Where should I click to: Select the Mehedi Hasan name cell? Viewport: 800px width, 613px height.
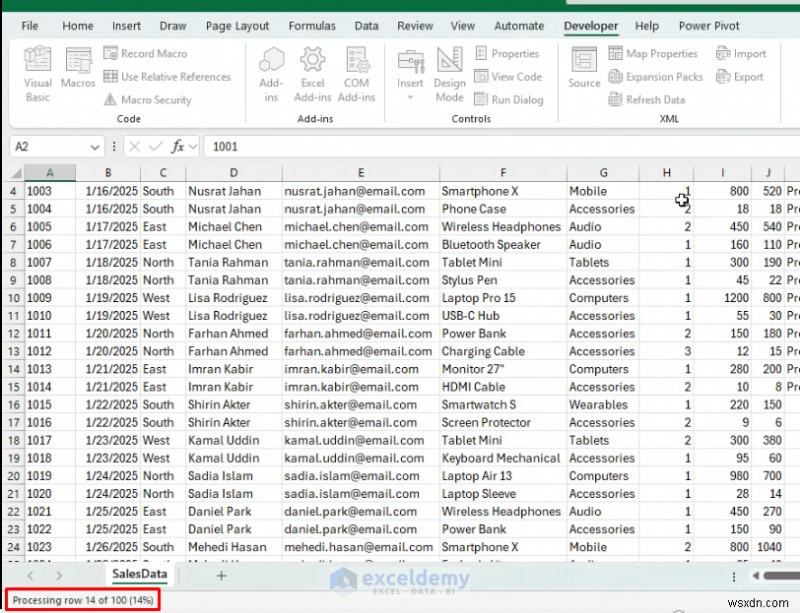pos(234,547)
